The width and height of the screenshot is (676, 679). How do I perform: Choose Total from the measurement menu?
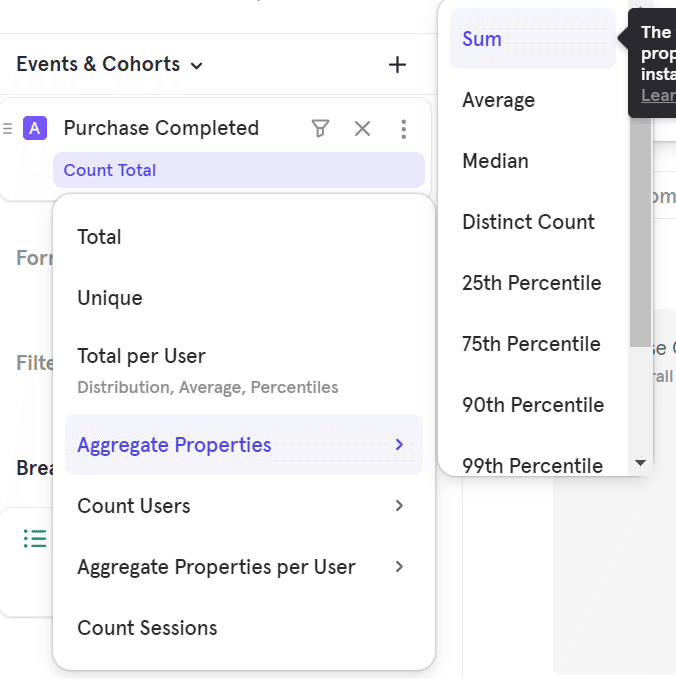point(244,237)
